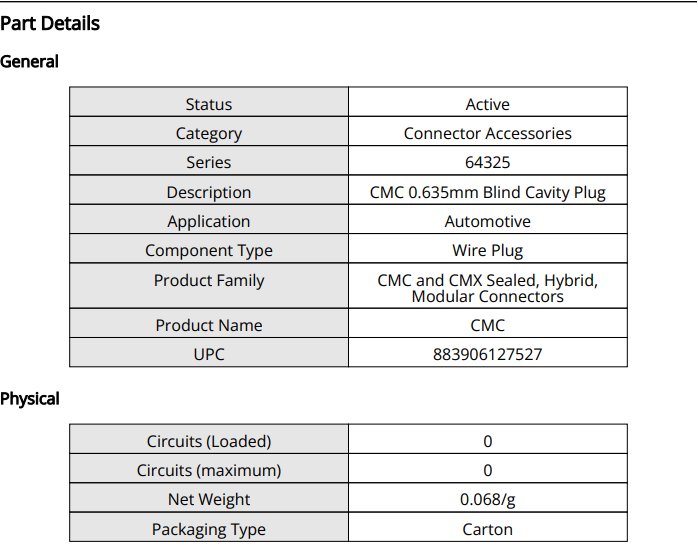The height and width of the screenshot is (555, 698).
Task: Click the CMC and CMX Sealed product family
Action: (x=487, y=288)
